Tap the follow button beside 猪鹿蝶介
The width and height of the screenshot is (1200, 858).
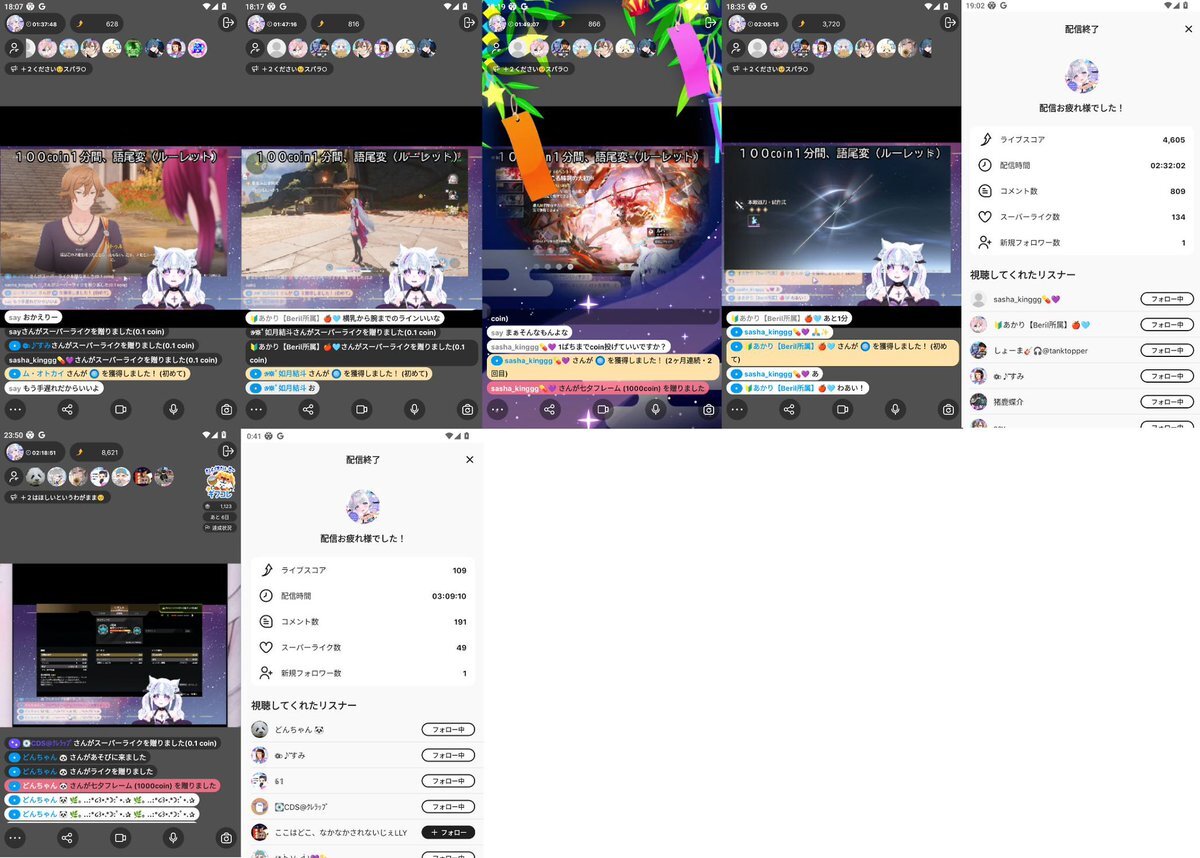[x=1167, y=402]
